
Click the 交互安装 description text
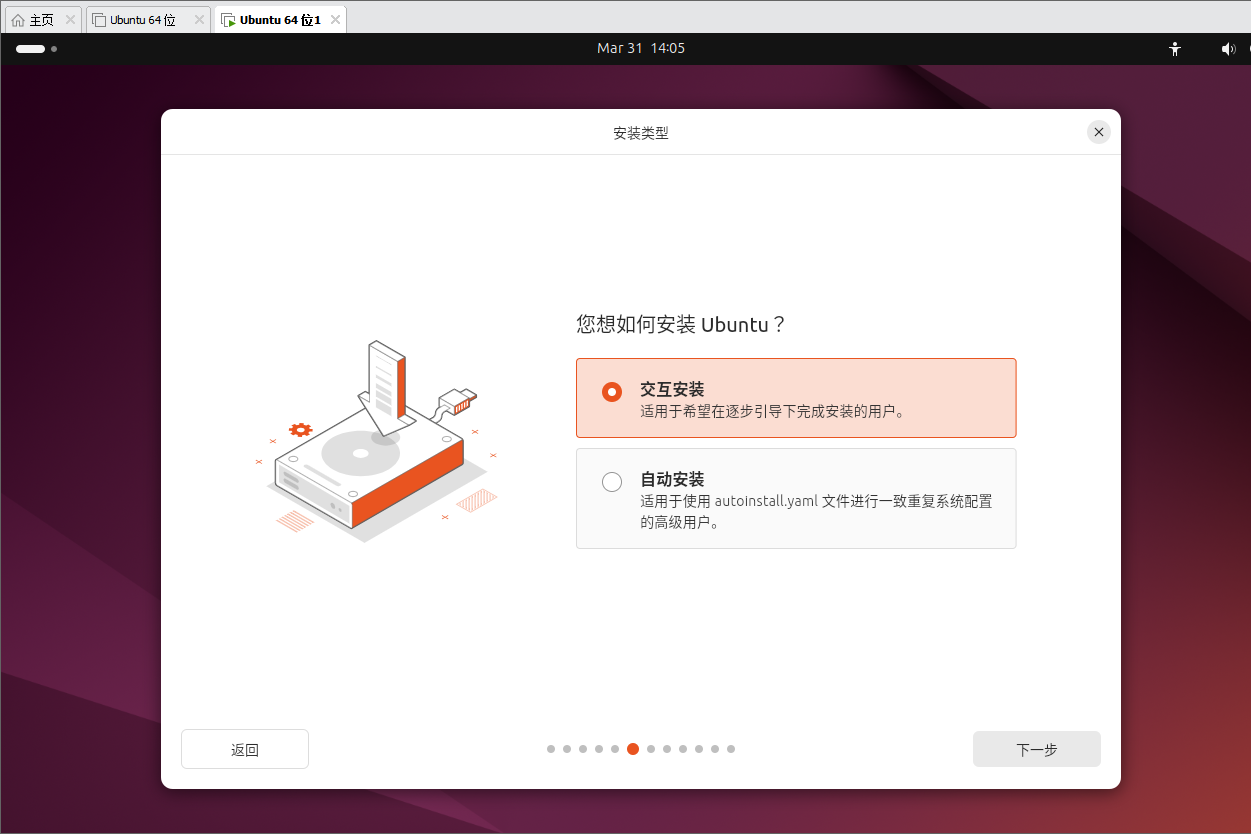tap(772, 411)
